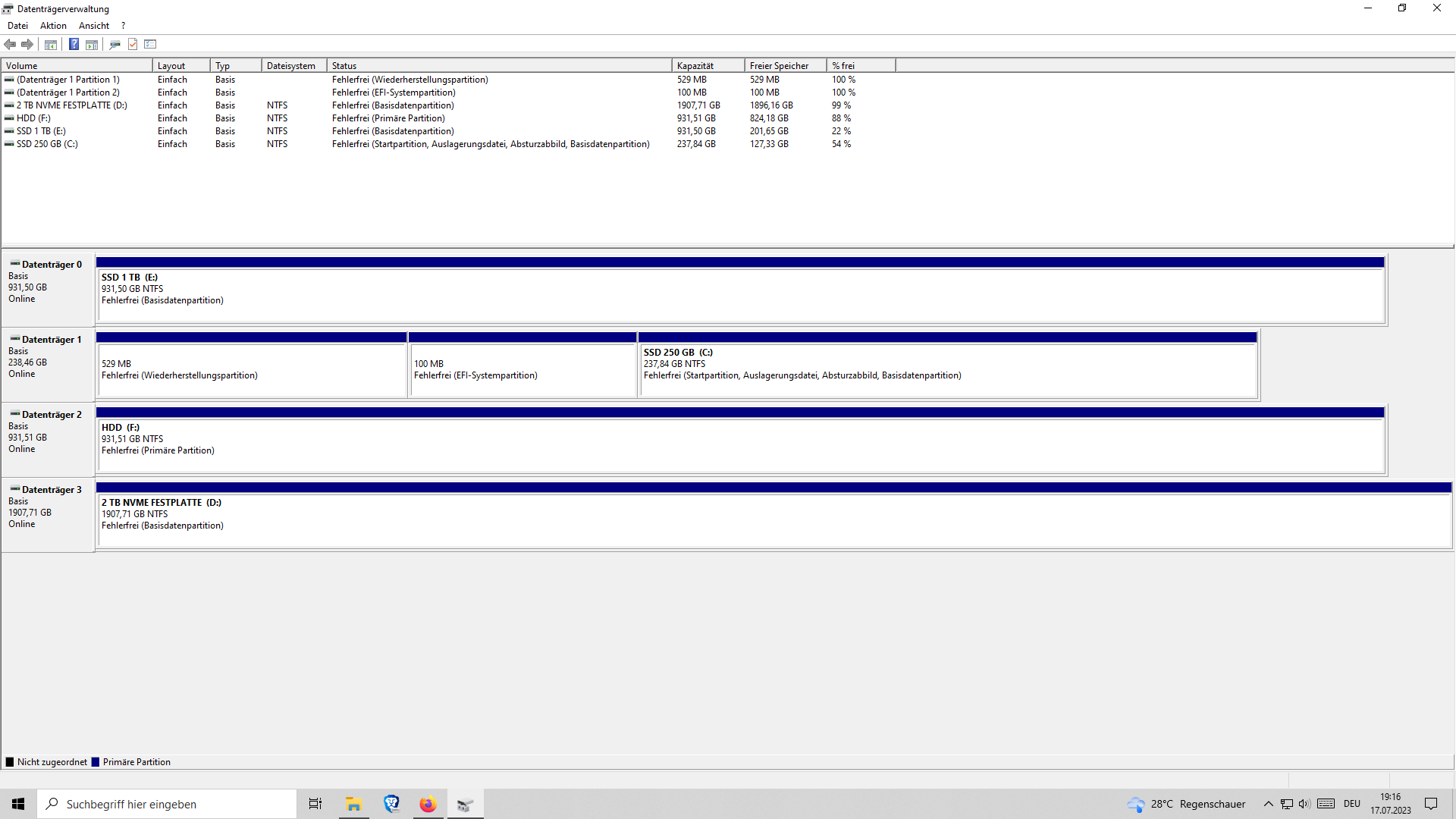Image resolution: width=1456 pixels, height=819 pixels.
Task: Click the checkmark document toolbar icon
Action: coord(133,44)
